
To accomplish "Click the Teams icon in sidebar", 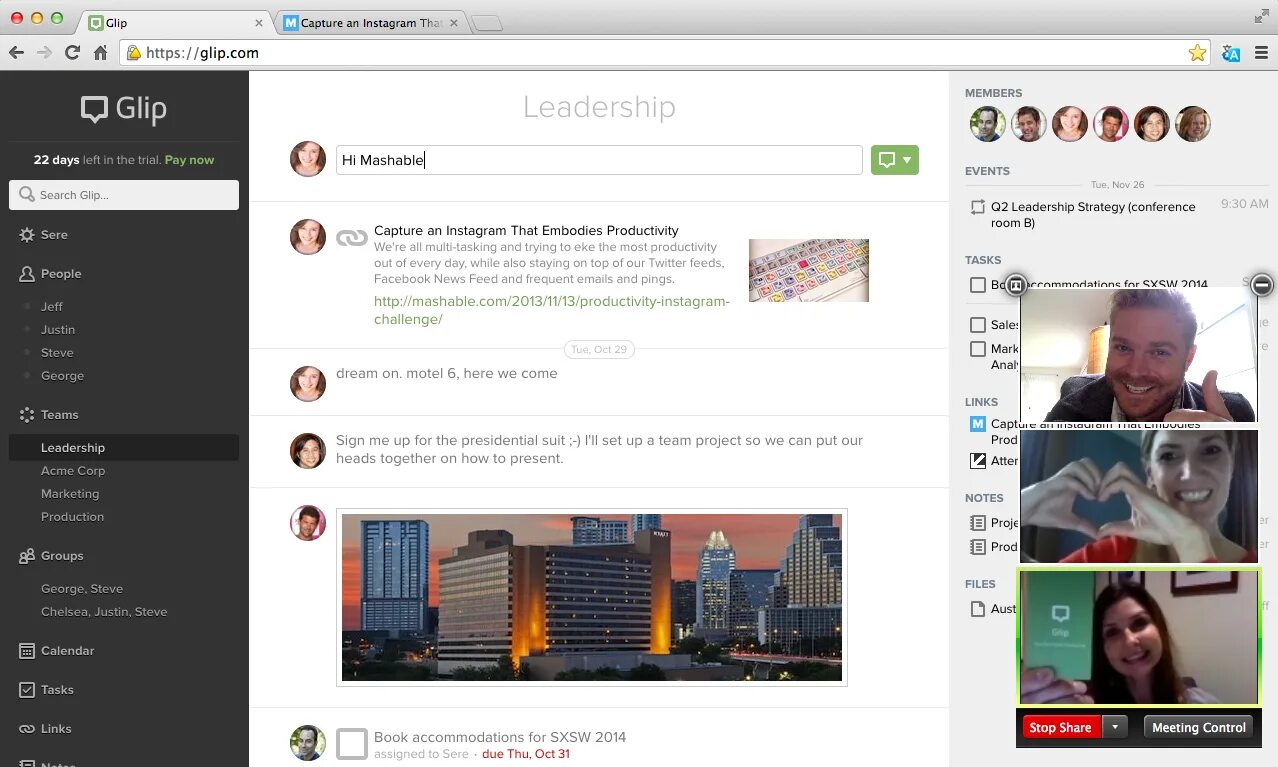I will [27, 415].
